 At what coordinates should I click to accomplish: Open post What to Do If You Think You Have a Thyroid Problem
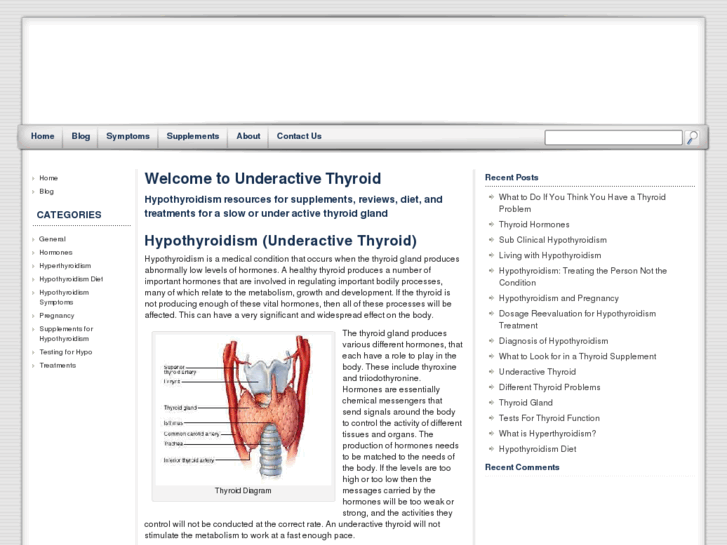582,203
